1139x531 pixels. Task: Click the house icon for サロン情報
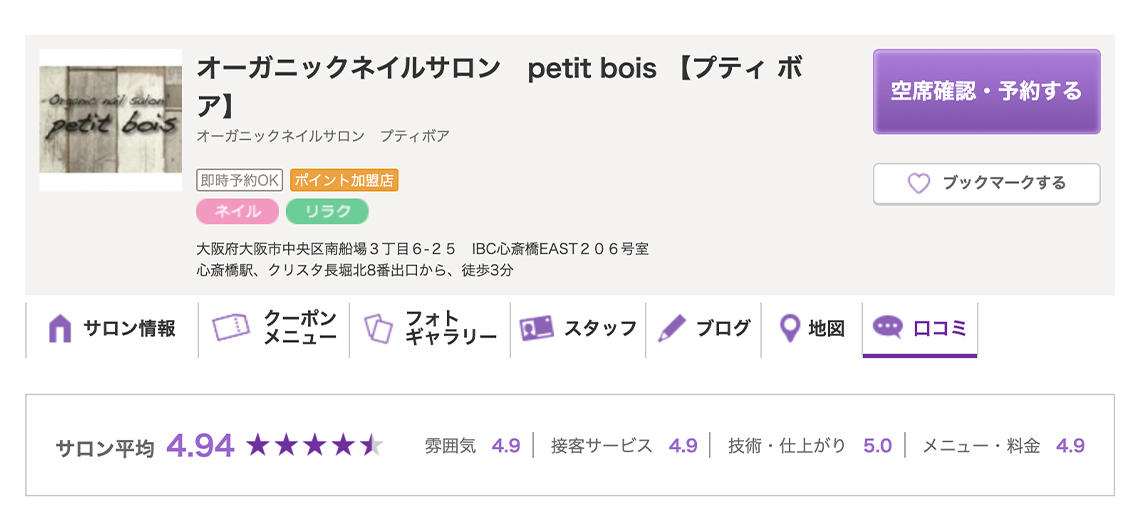pos(60,329)
